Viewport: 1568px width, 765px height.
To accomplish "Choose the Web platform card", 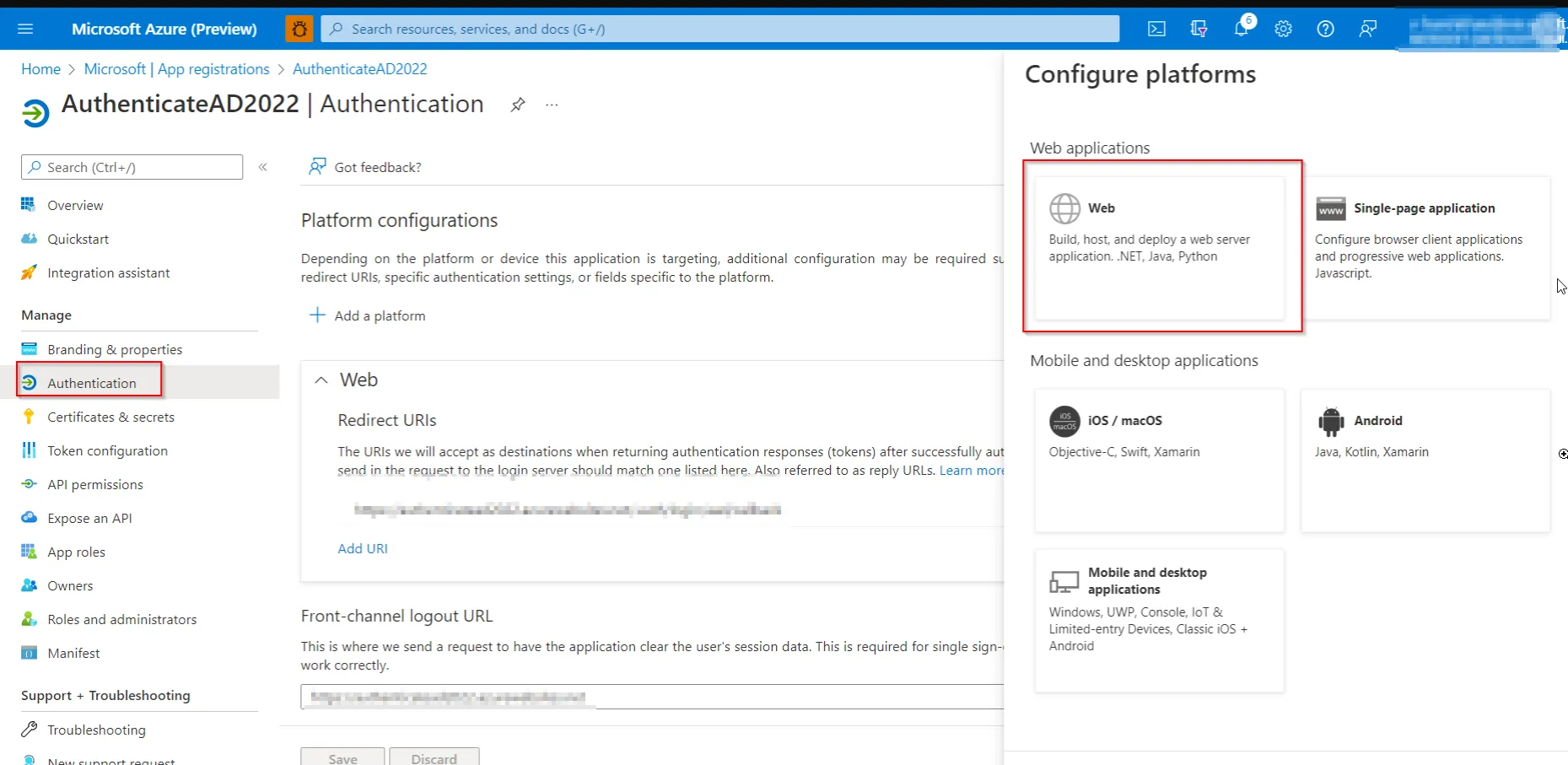I will (x=1160, y=247).
